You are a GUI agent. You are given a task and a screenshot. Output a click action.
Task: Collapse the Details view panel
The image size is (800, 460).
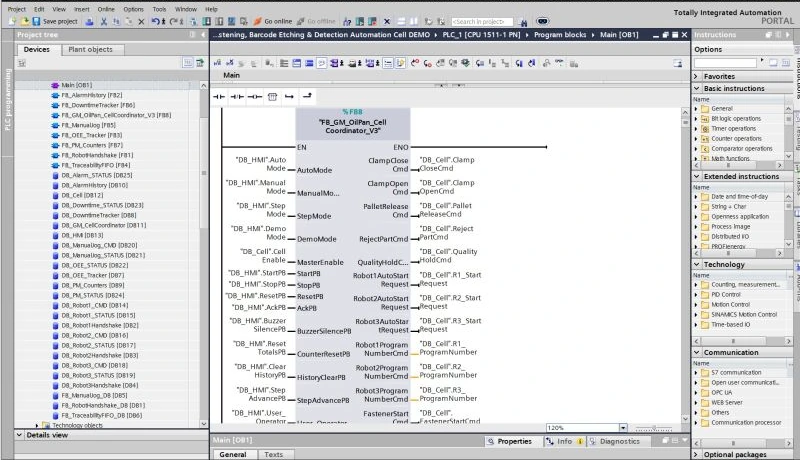pos(19,435)
